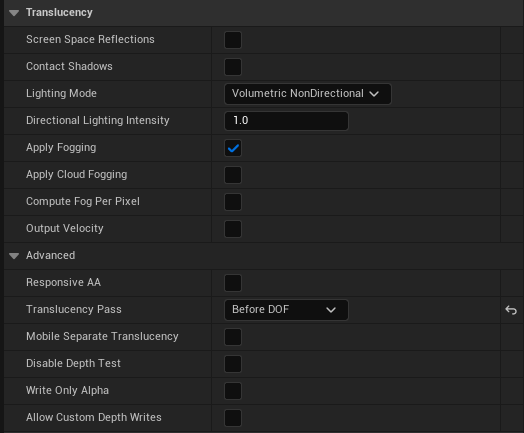524x433 pixels.
Task: Collapse the Translucency section
Action: (x=14, y=13)
